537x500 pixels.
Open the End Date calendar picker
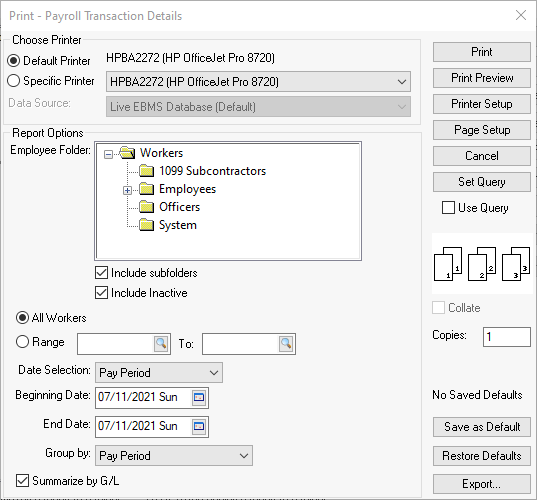pos(199,427)
